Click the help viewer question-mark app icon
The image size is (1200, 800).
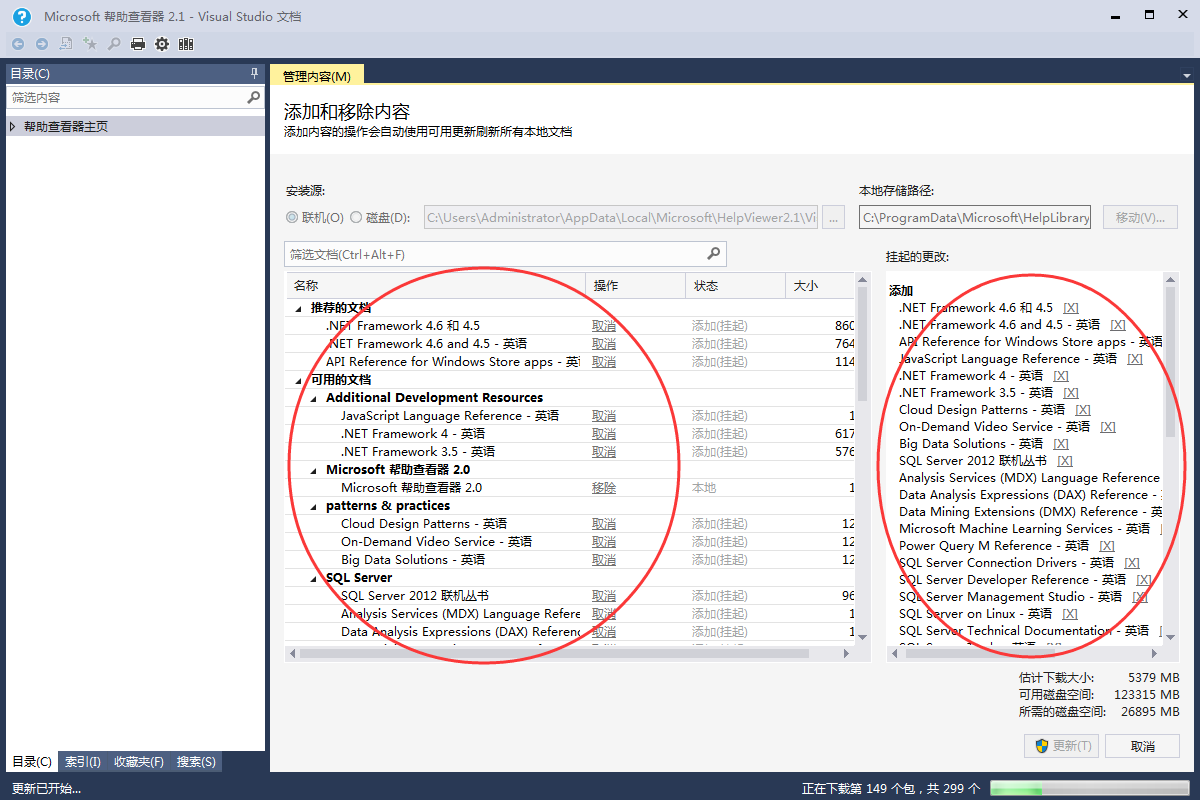21,16
